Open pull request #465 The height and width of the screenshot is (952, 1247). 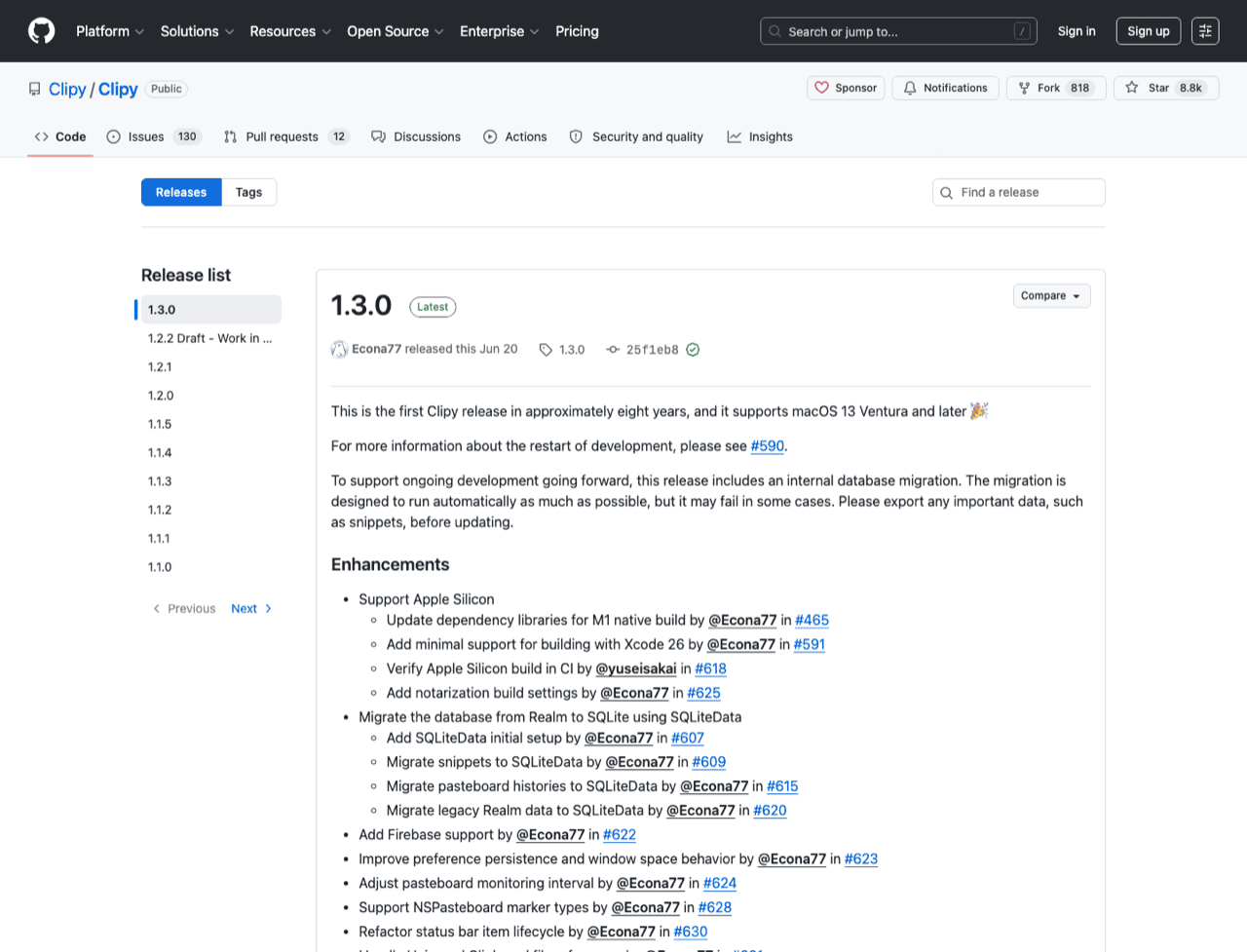pos(812,621)
